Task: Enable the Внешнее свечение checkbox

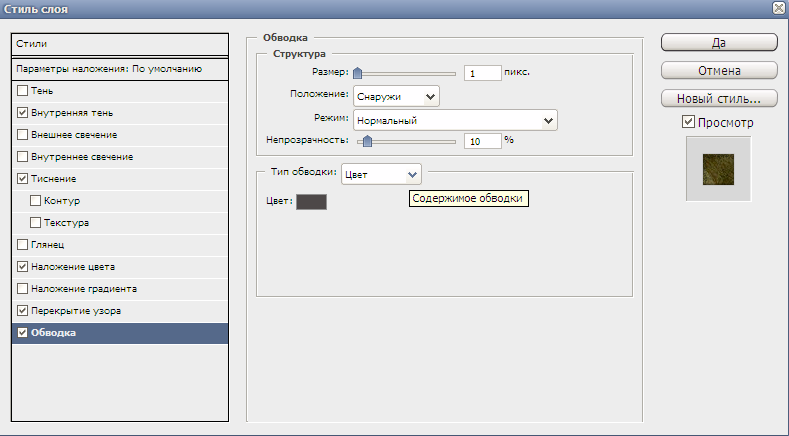Action: (x=22, y=134)
